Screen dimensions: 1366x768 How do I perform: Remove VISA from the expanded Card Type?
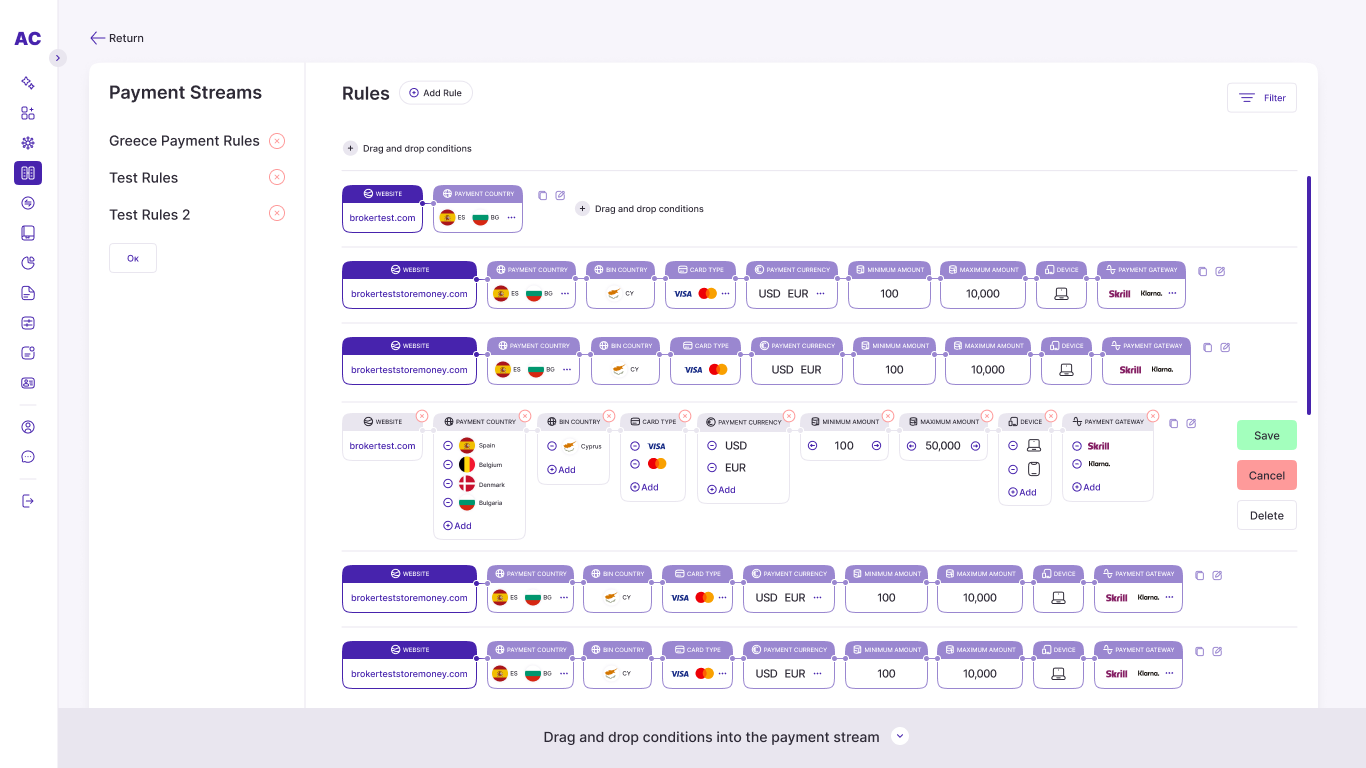click(x=635, y=446)
